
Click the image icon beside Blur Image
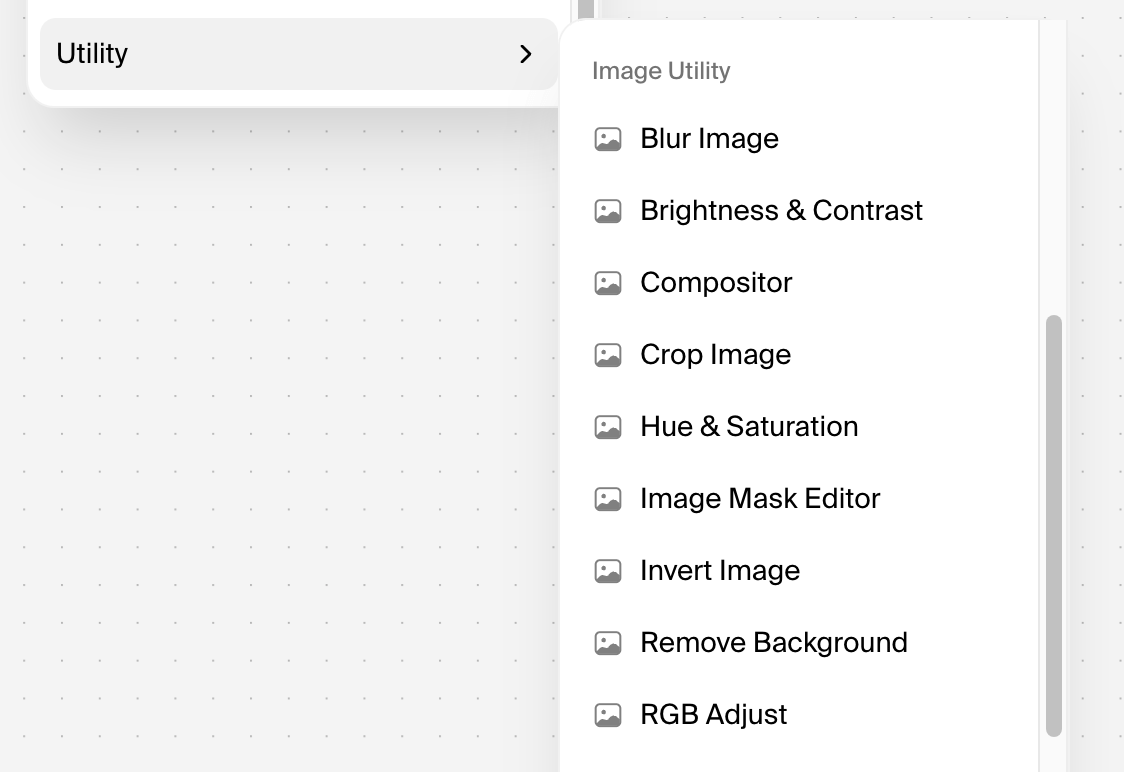click(608, 139)
